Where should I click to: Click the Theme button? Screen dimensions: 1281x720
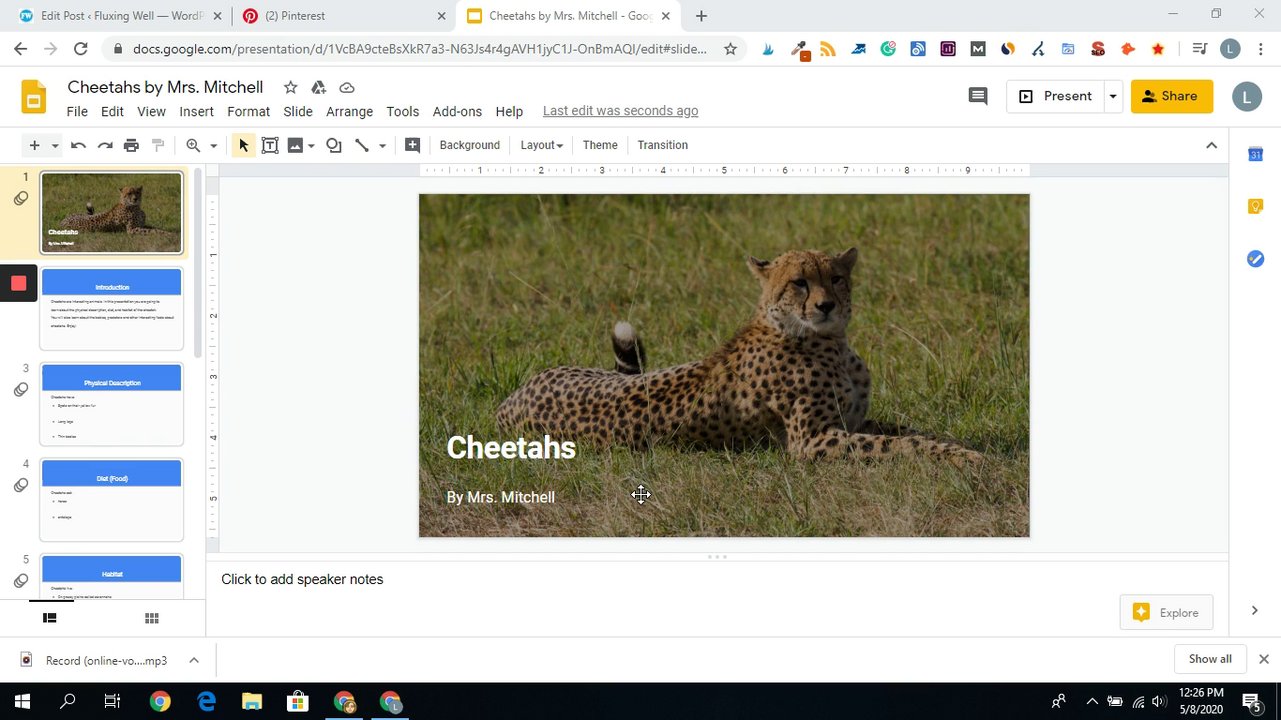pos(600,145)
